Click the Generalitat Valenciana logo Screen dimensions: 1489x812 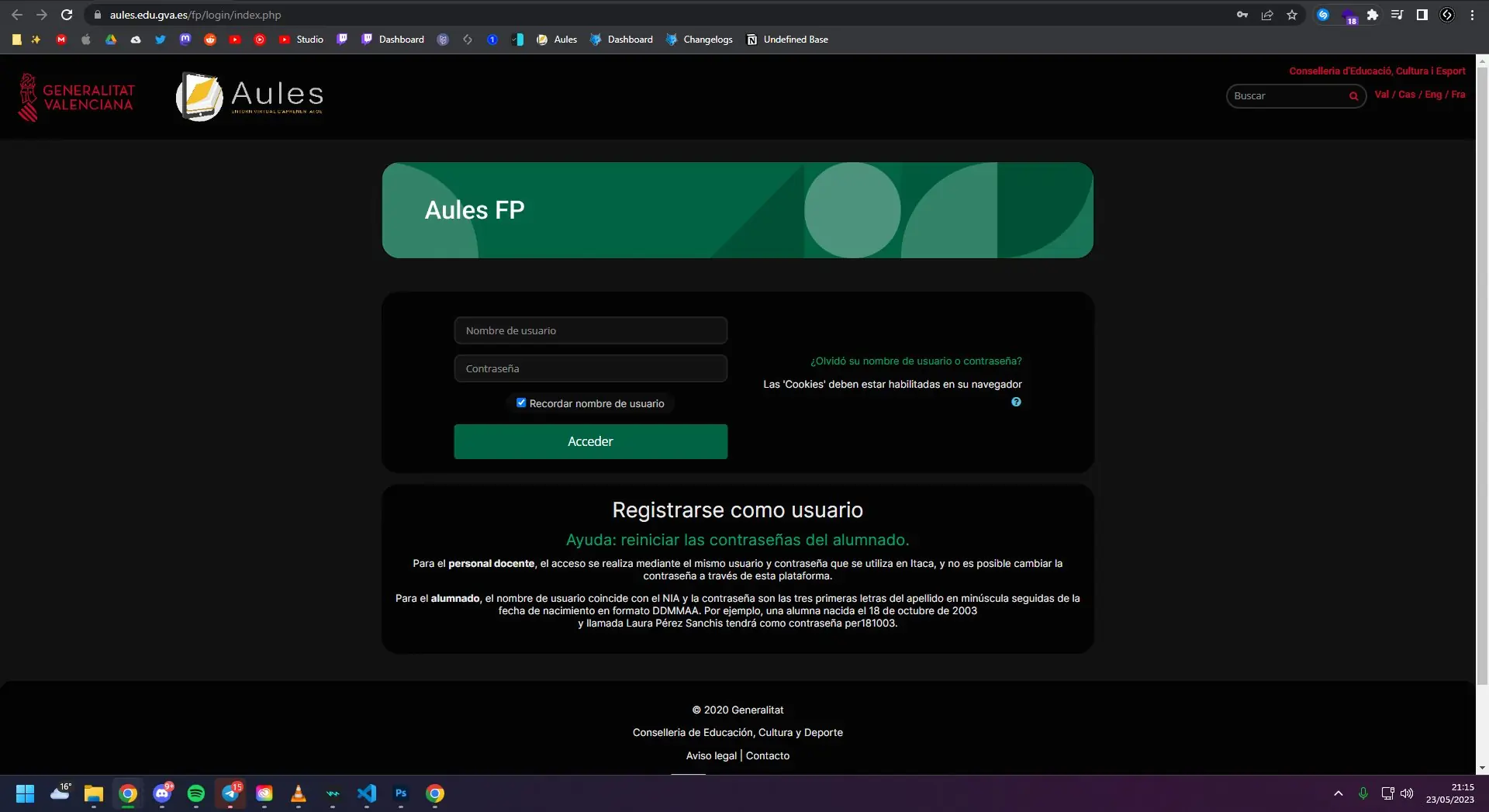[x=76, y=98]
